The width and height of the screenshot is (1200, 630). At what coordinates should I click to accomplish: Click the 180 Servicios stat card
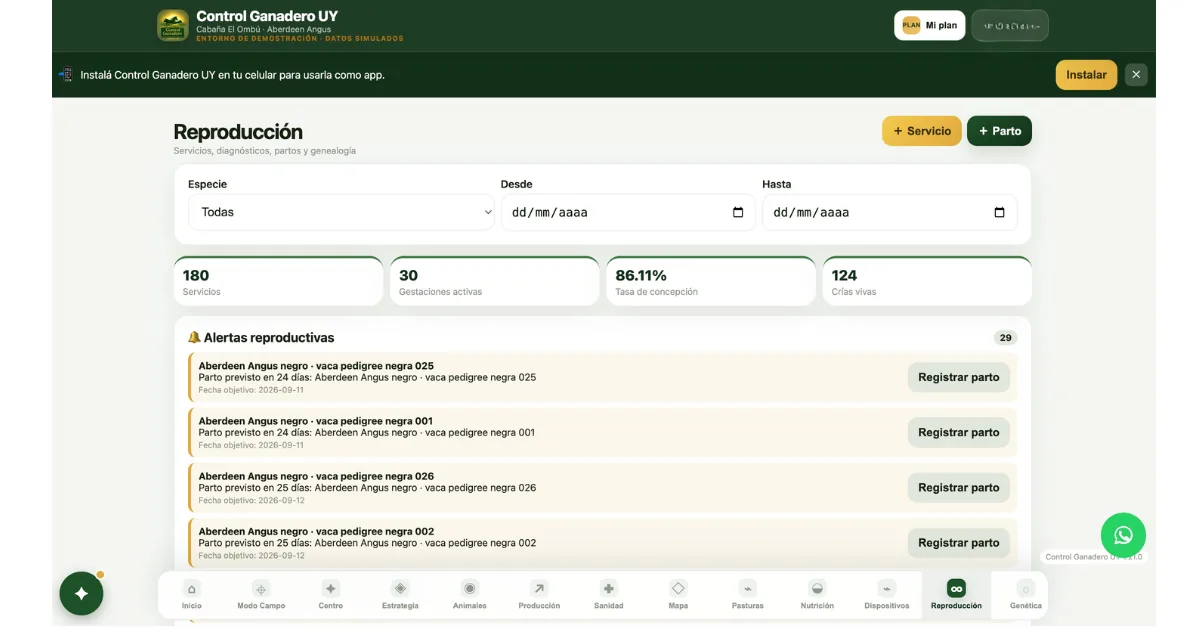pyautogui.click(x=278, y=281)
